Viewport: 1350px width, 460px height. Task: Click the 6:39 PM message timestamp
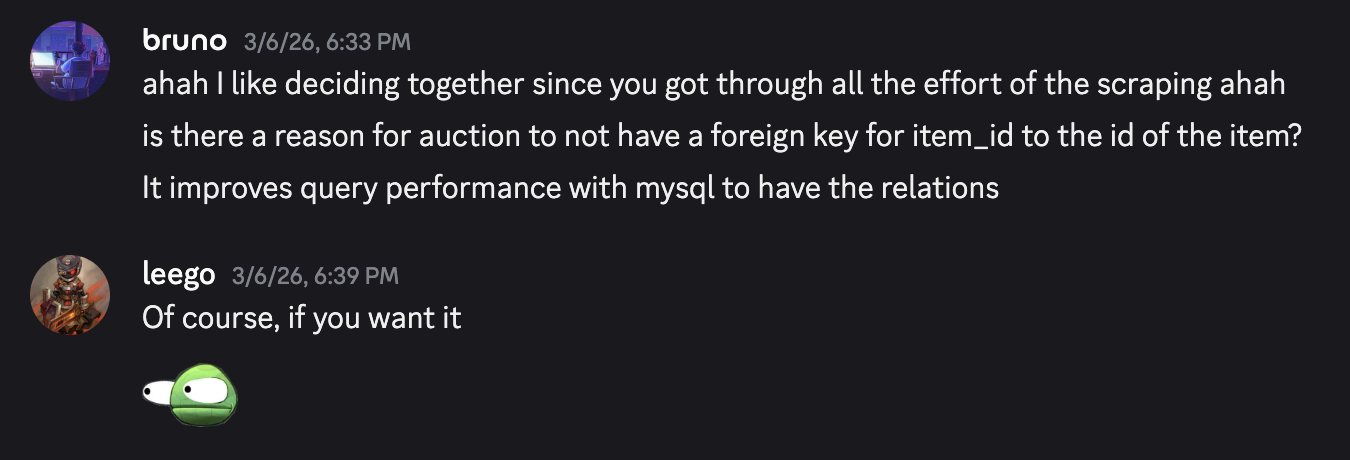tap(315, 276)
